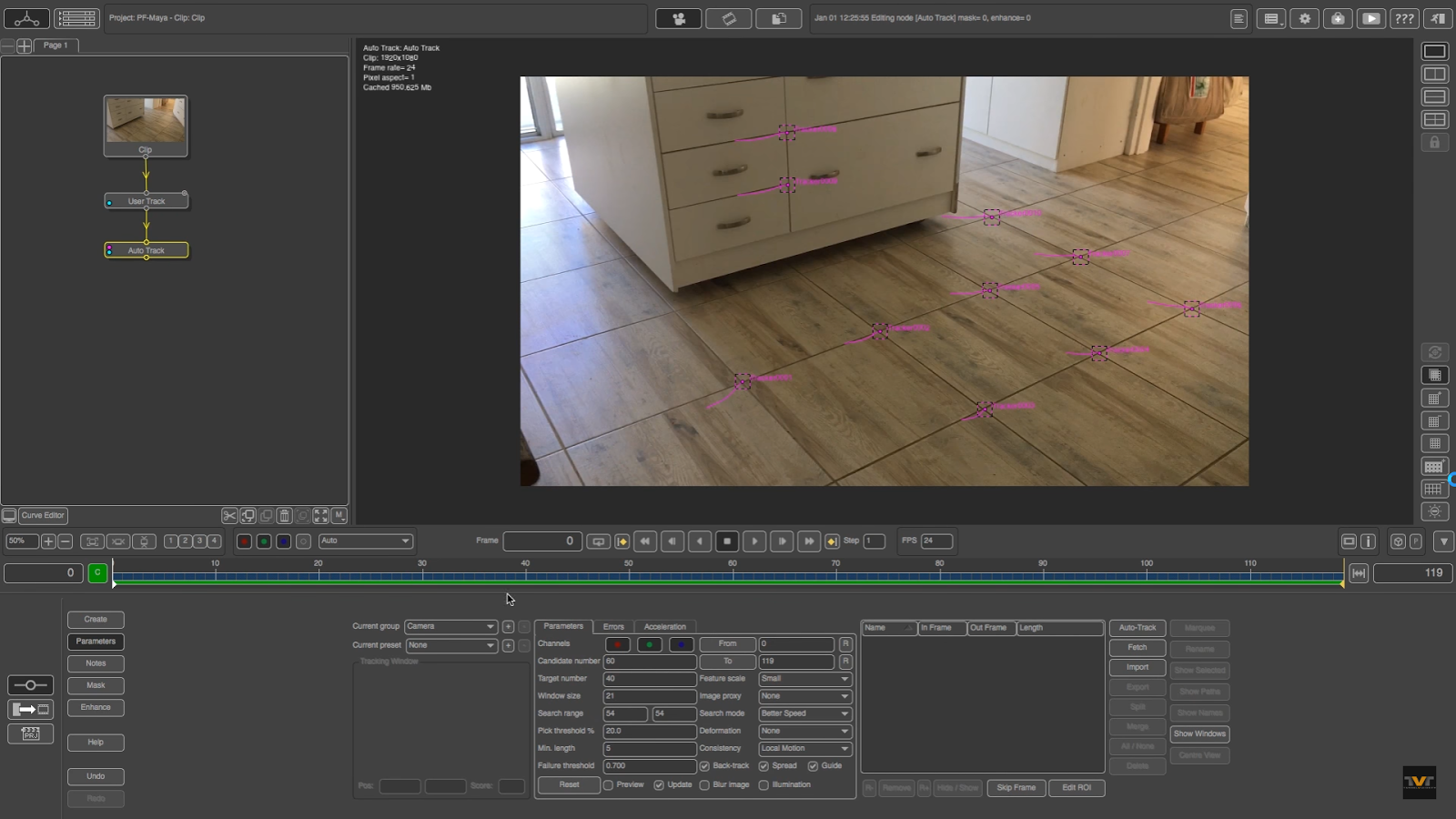Select the Page 1 tab
This screenshot has width=1456, height=819.
pyautogui.click(x=56, y=45)
